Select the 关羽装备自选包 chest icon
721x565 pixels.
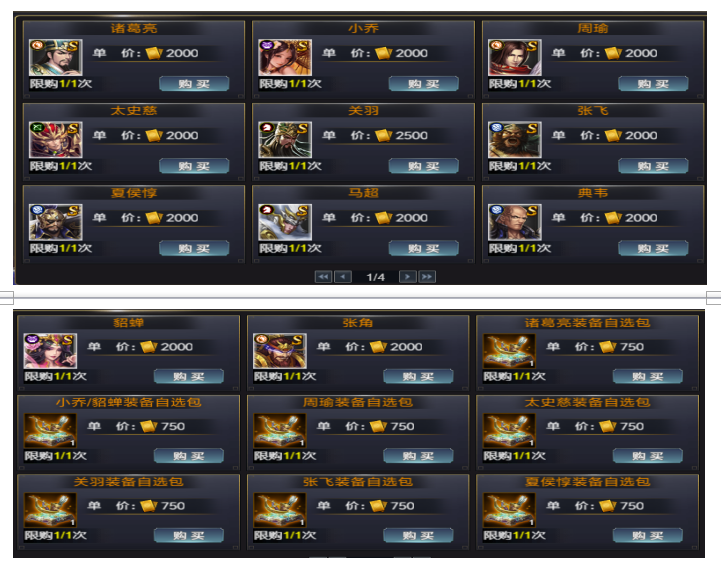[50, 510]
